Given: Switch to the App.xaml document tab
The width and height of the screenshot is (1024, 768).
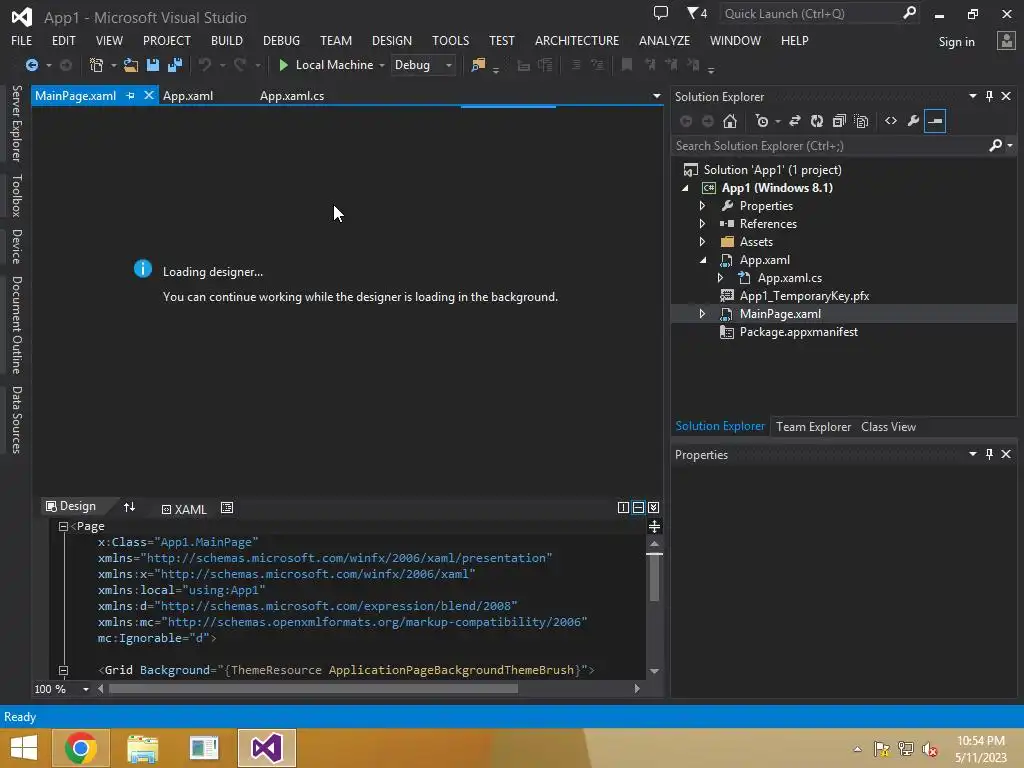Looking at the screenshot, I should (x=188, y=95).
